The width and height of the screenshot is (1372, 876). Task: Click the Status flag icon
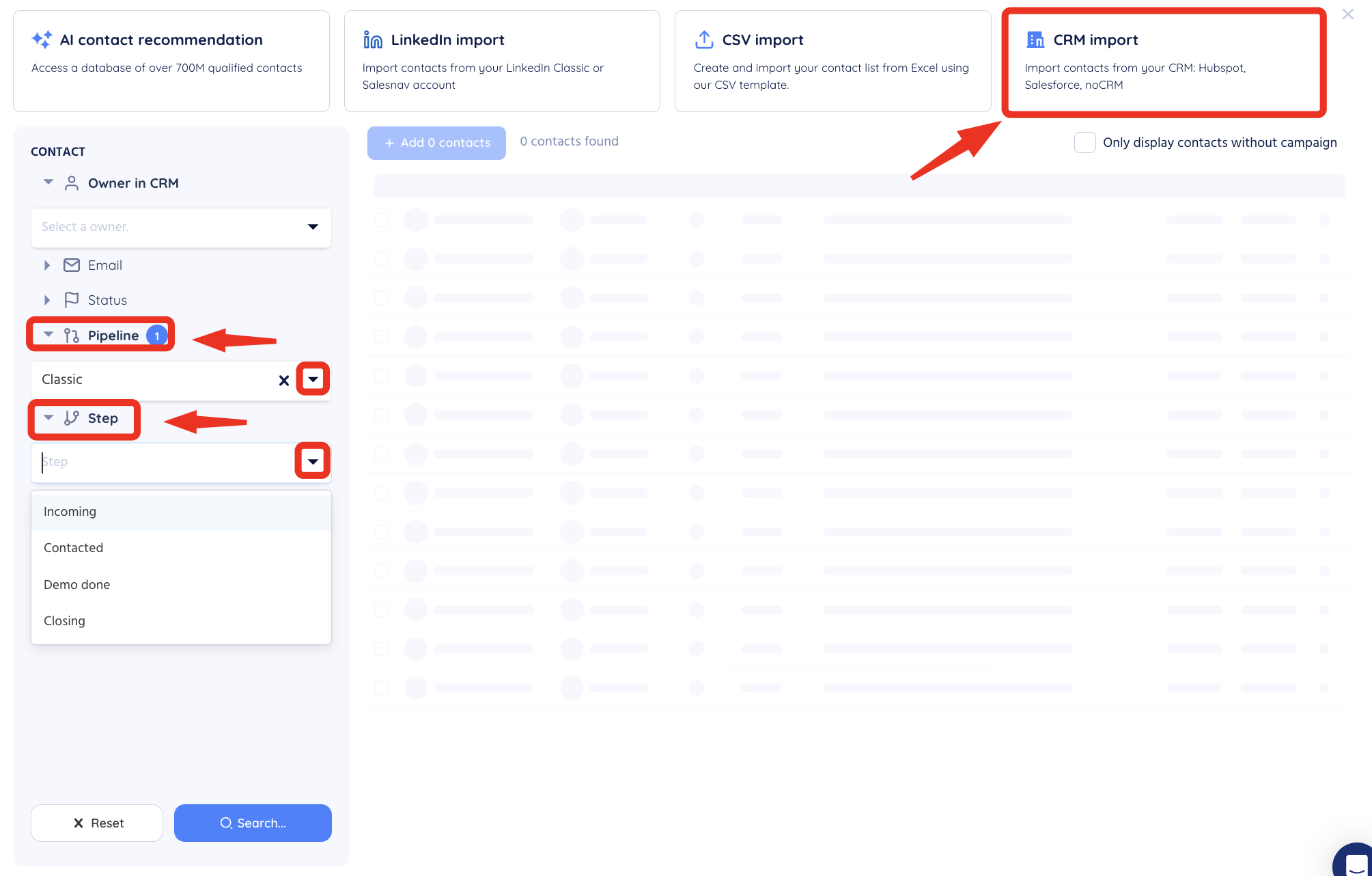[72, 300]
